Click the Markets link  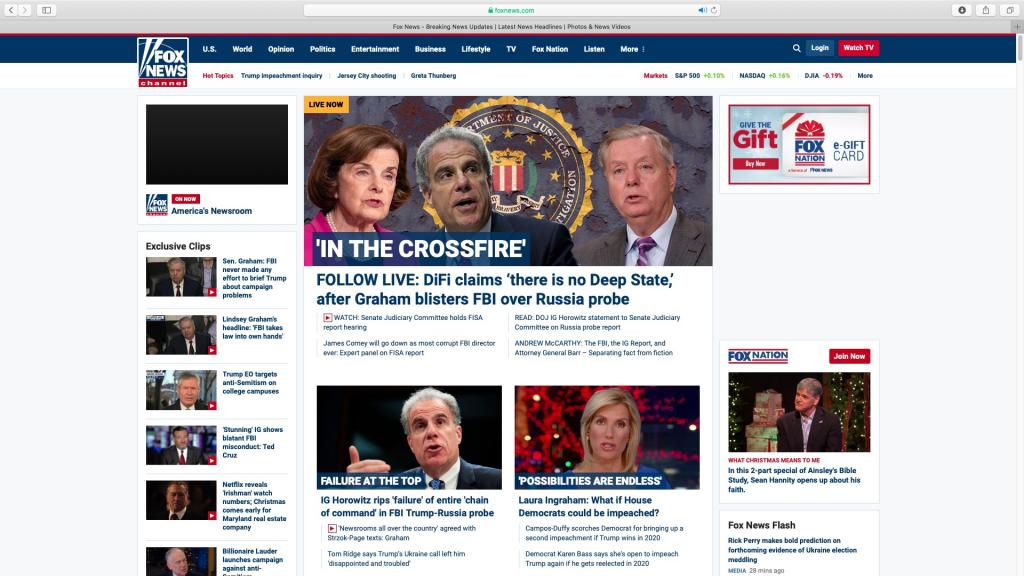pyautogui.click(x=655, y=76)
